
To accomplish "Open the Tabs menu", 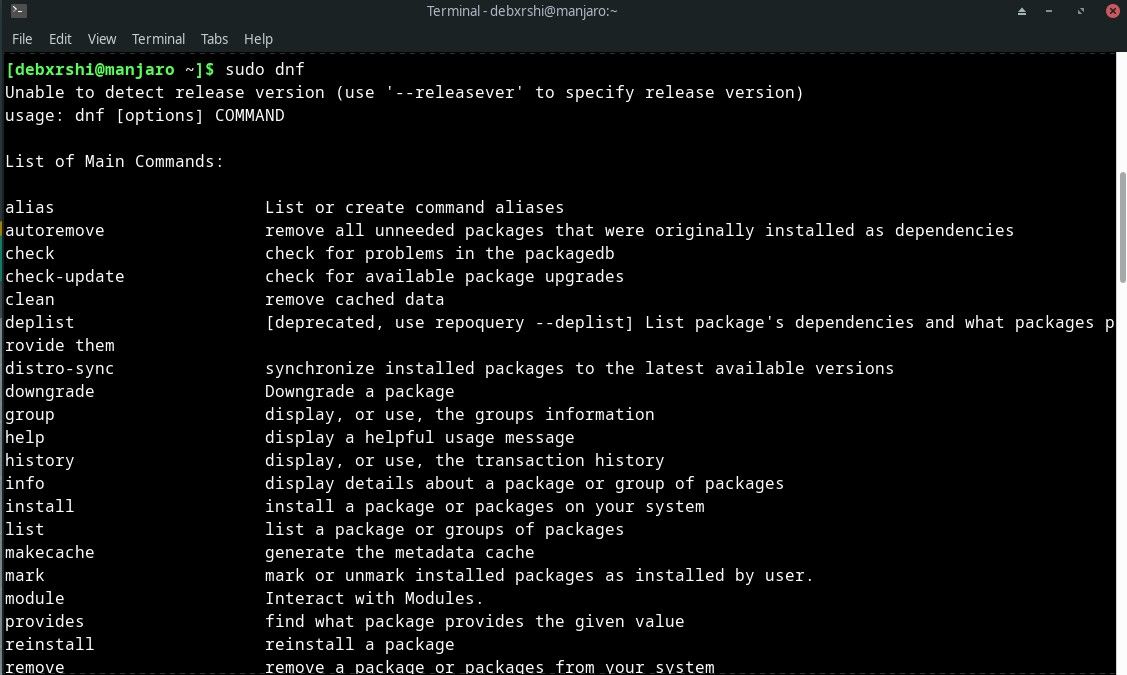I will point(214,39).
